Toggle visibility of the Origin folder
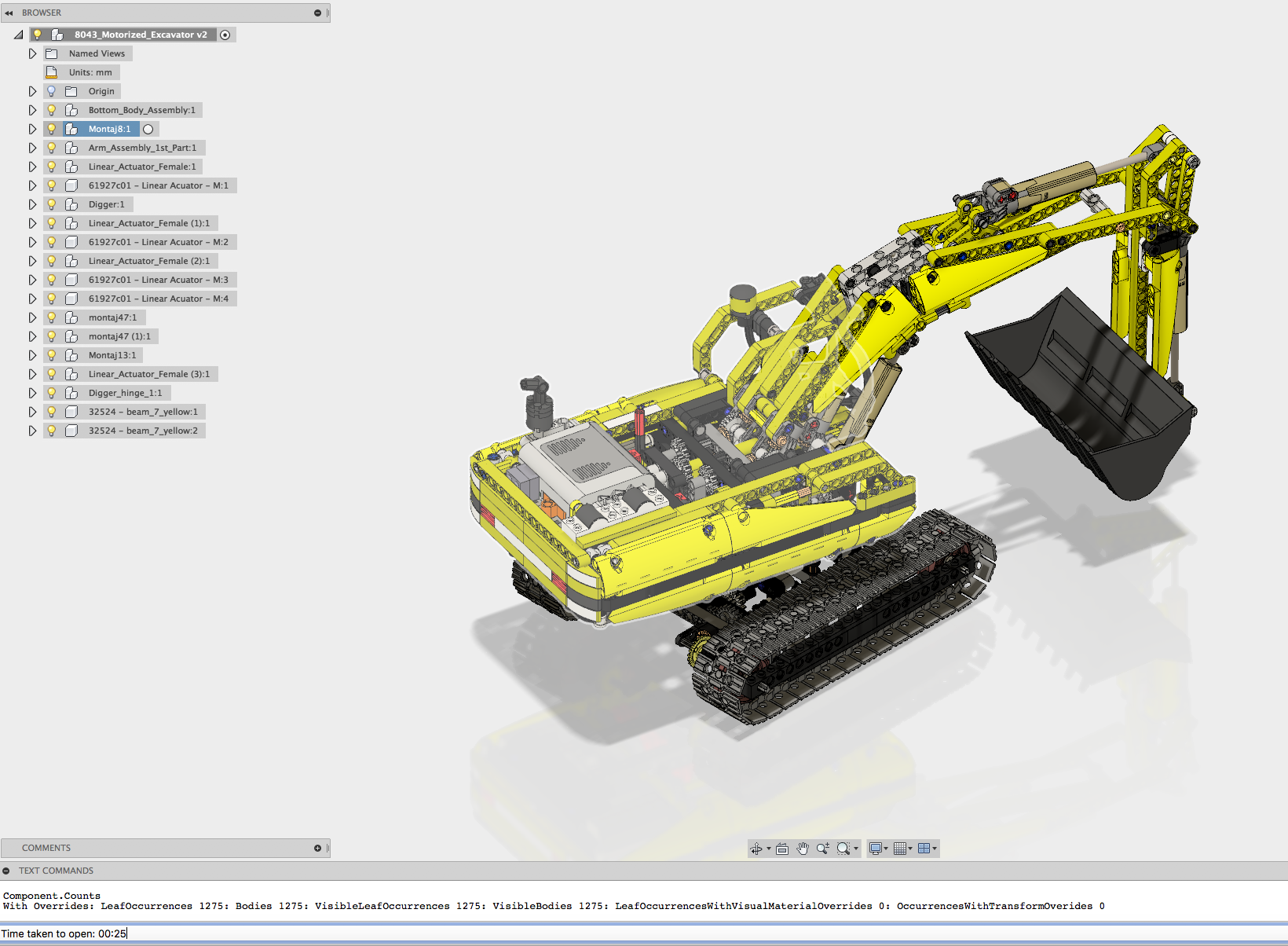 coord(51,90)
